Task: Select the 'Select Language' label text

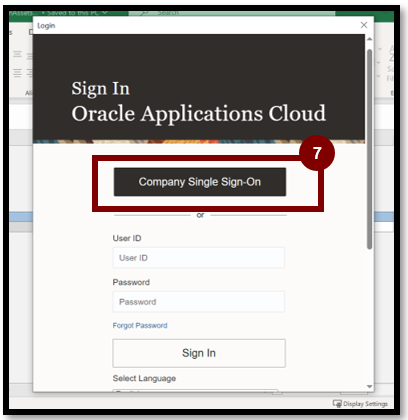Action: click(144, 378)
